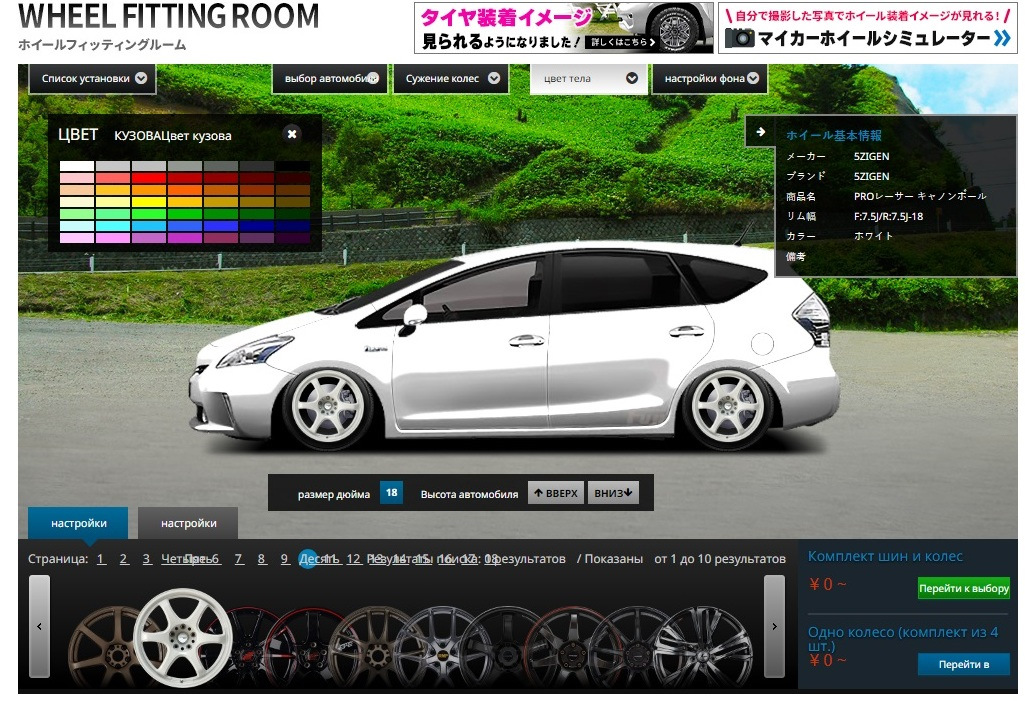
Task: Go to results page 1
Action: 101,559
